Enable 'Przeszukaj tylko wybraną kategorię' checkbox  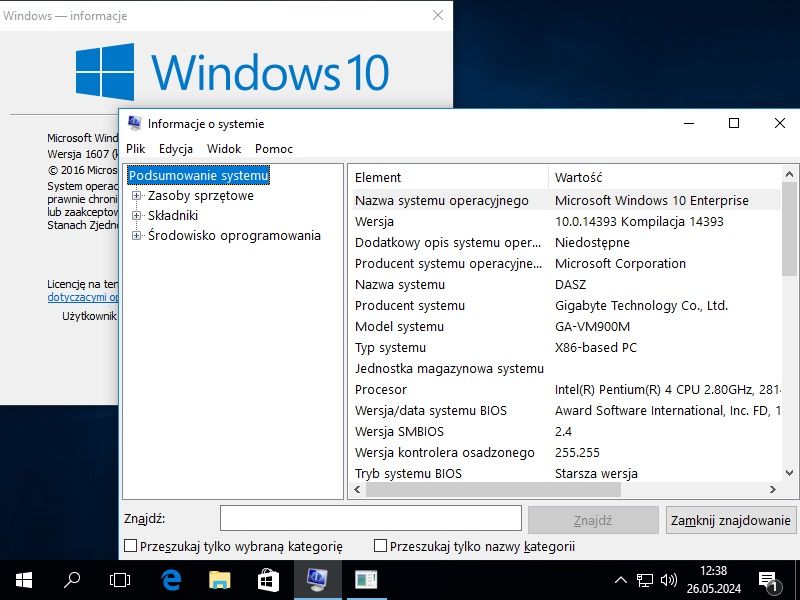(x=131, y=546)
